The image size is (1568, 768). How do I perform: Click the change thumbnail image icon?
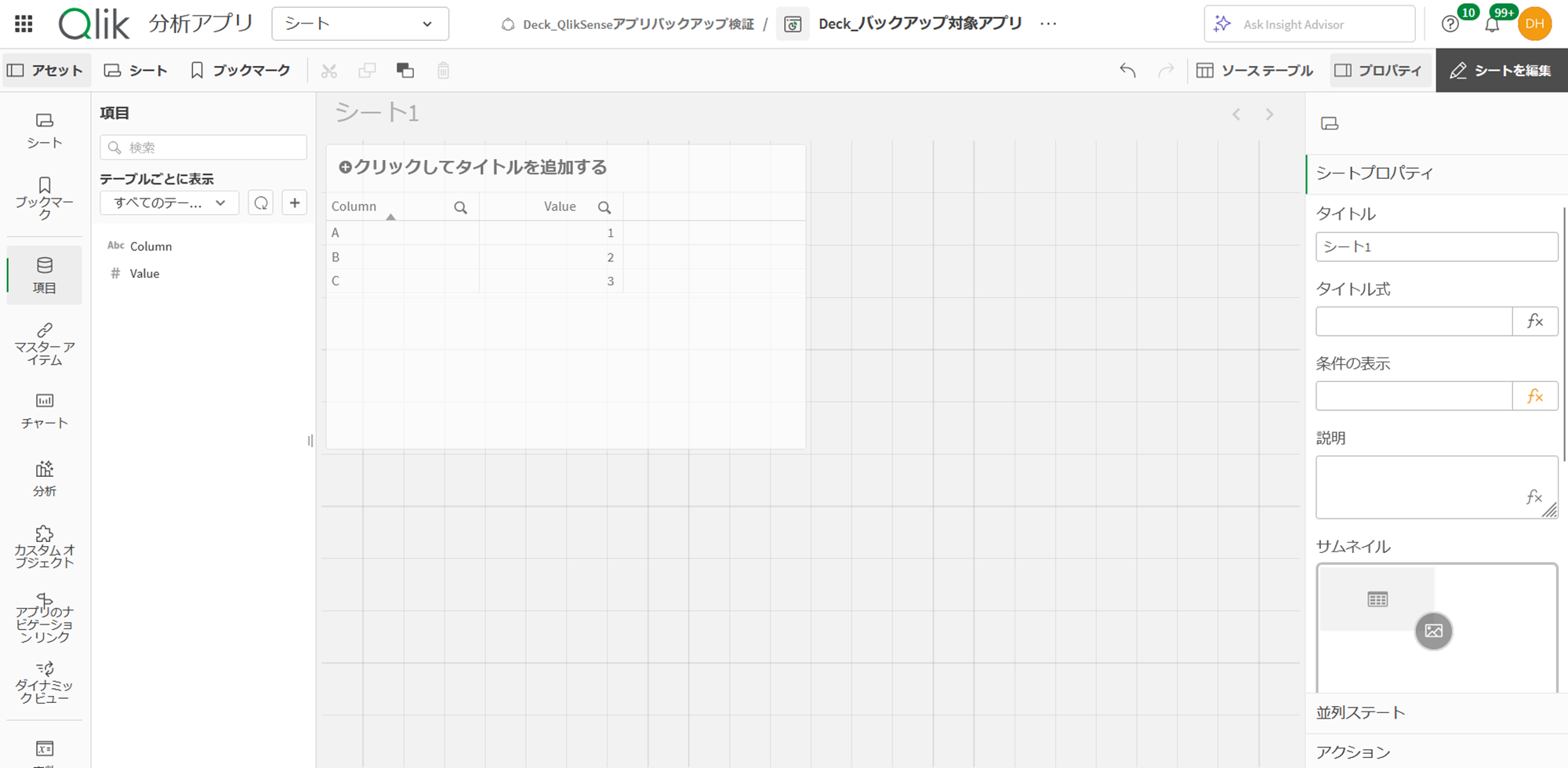pyautogui.click(x=1433, y=630)
